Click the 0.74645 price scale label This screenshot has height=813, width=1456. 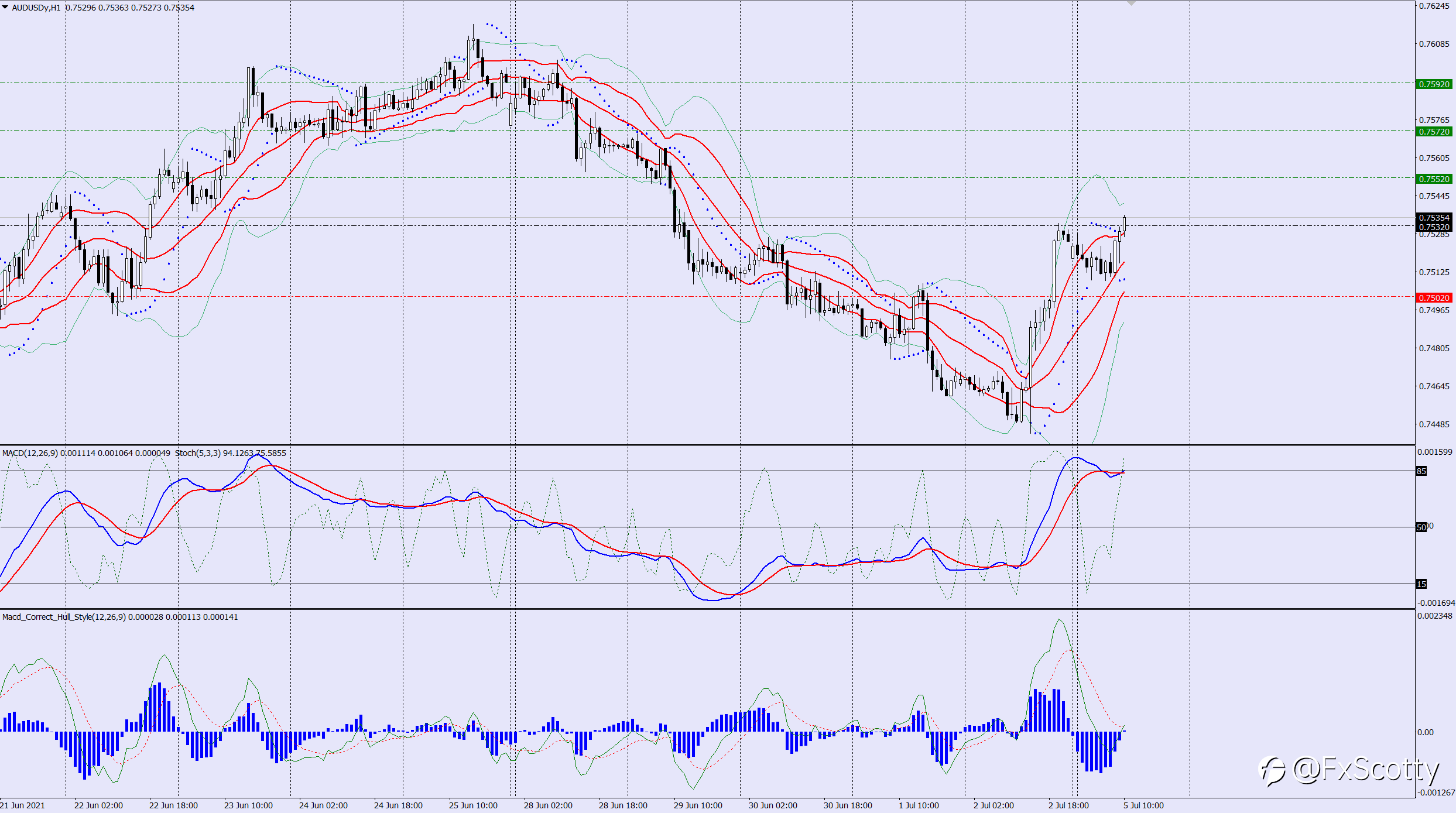point(1434,386)
